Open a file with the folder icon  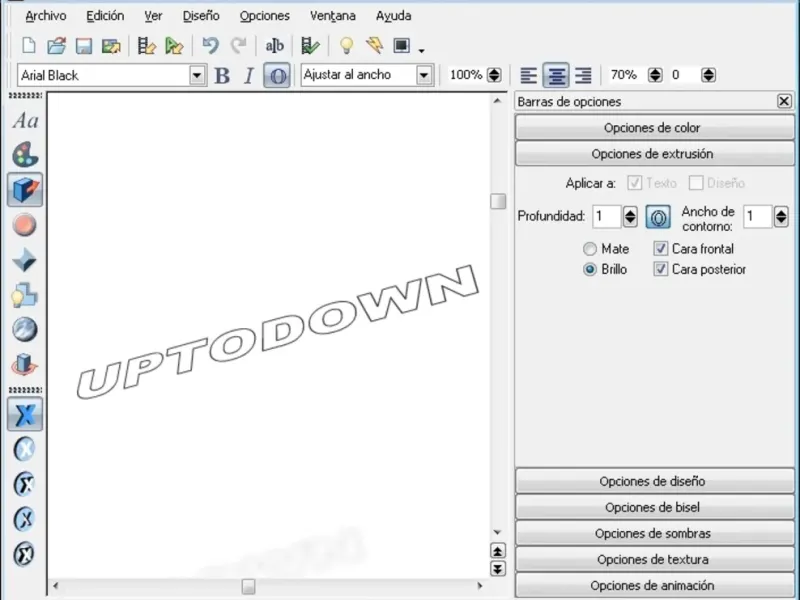[57, 46]
